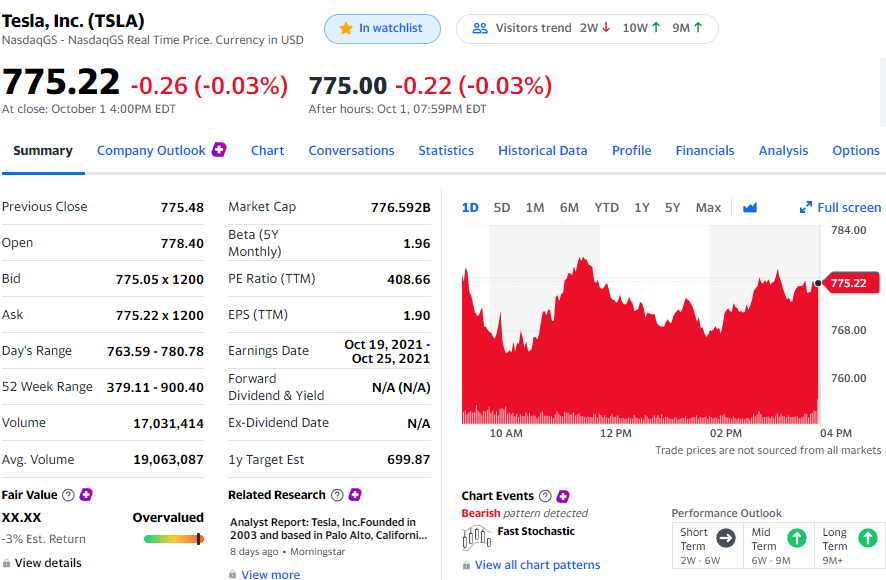Click the Visitors trend pill
Image resolution: width=886 pixels, height=580 pixels.
point(587,28)
